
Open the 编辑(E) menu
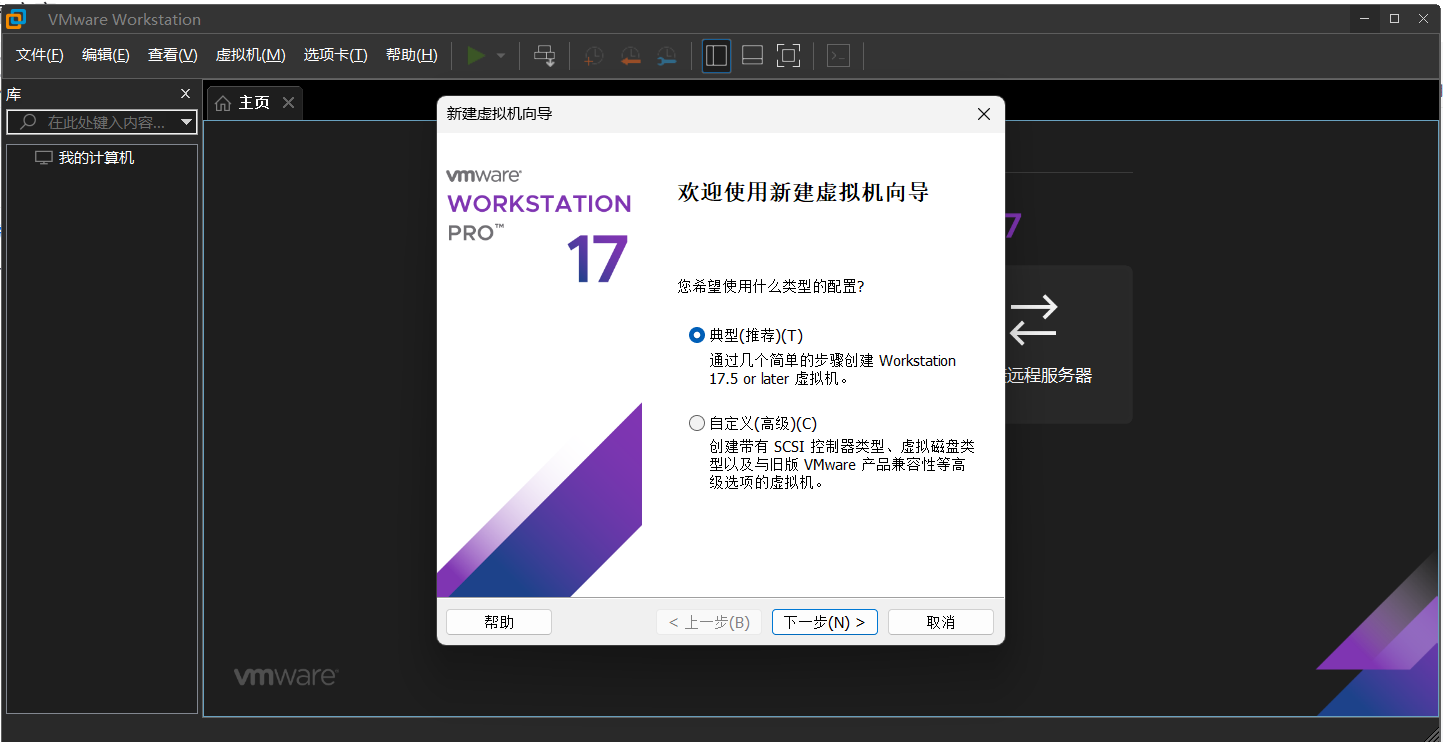[x=106, y=55]
